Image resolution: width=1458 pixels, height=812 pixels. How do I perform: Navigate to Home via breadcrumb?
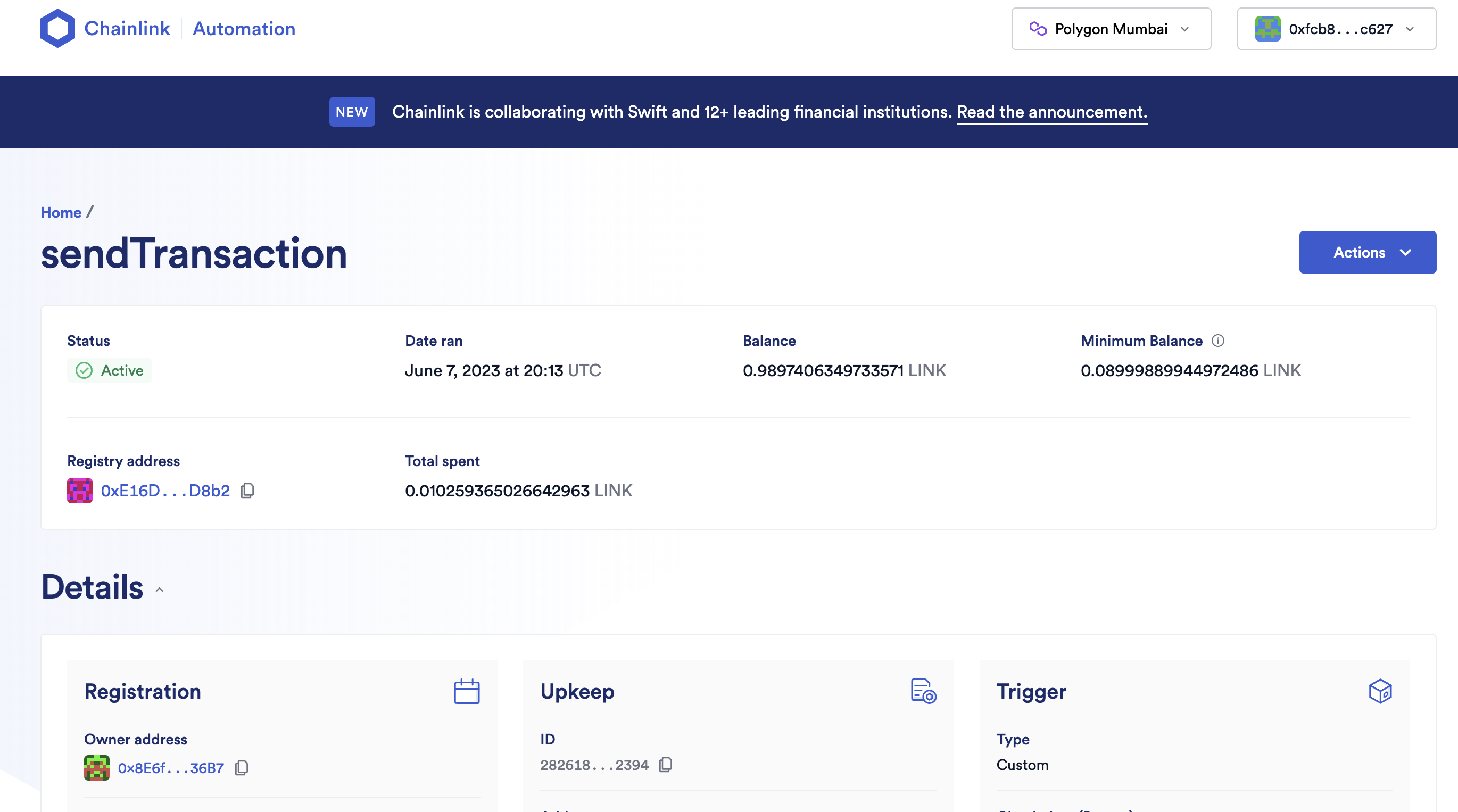(x=61, y=212)
